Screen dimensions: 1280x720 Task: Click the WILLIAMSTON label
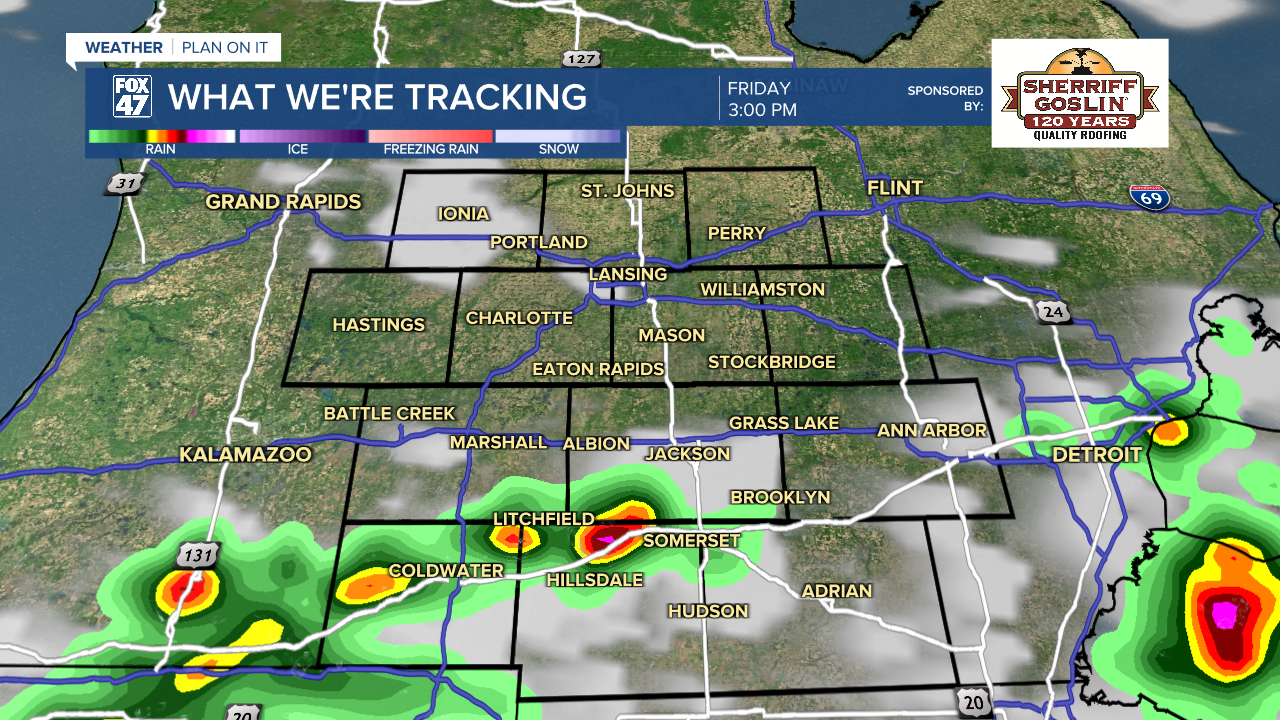[763, 289]
